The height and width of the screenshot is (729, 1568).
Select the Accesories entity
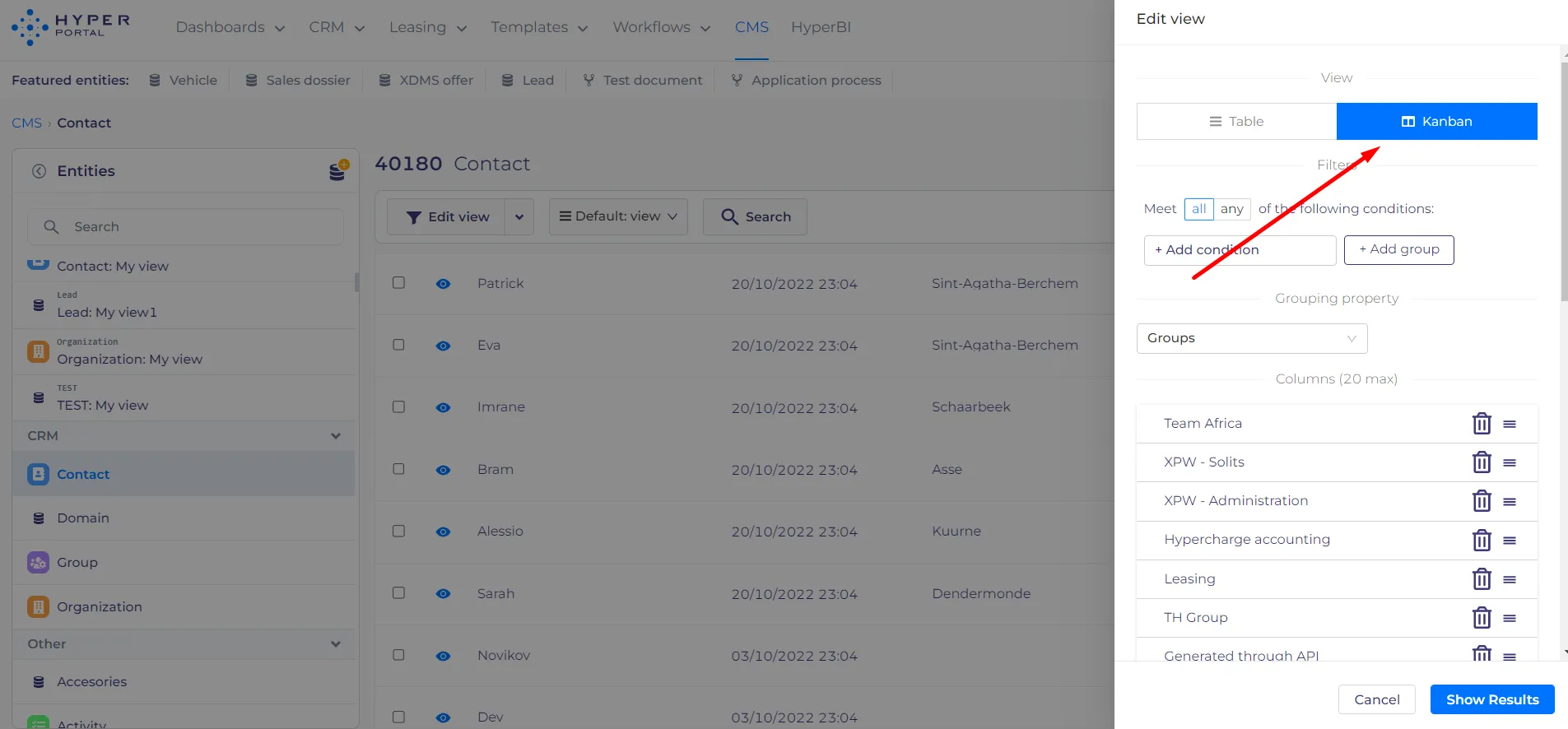pos(183,681)
